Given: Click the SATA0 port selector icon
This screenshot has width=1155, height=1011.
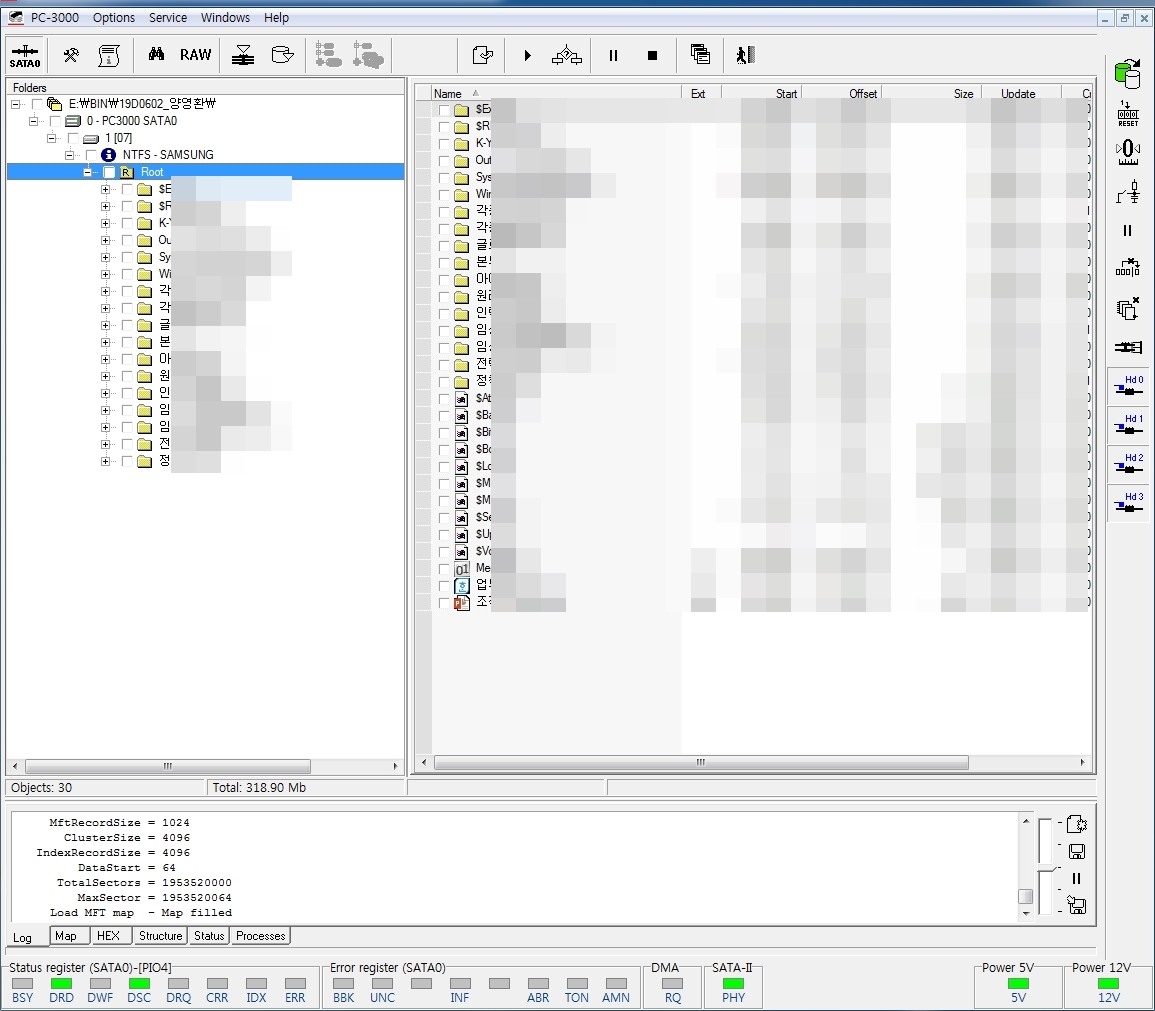Looking at the screenshot, I should tap(25, 55).
